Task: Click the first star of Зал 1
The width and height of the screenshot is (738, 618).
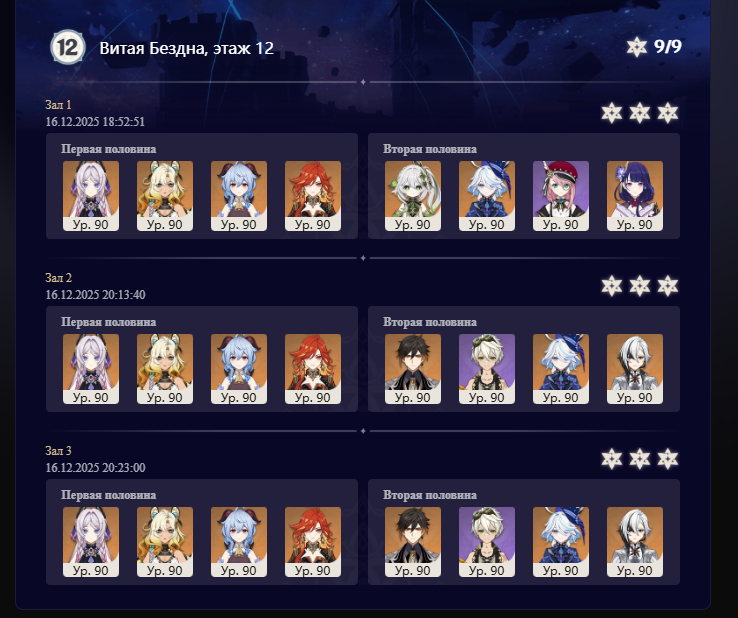Action: pyautogui.click(x=611, y=113)
